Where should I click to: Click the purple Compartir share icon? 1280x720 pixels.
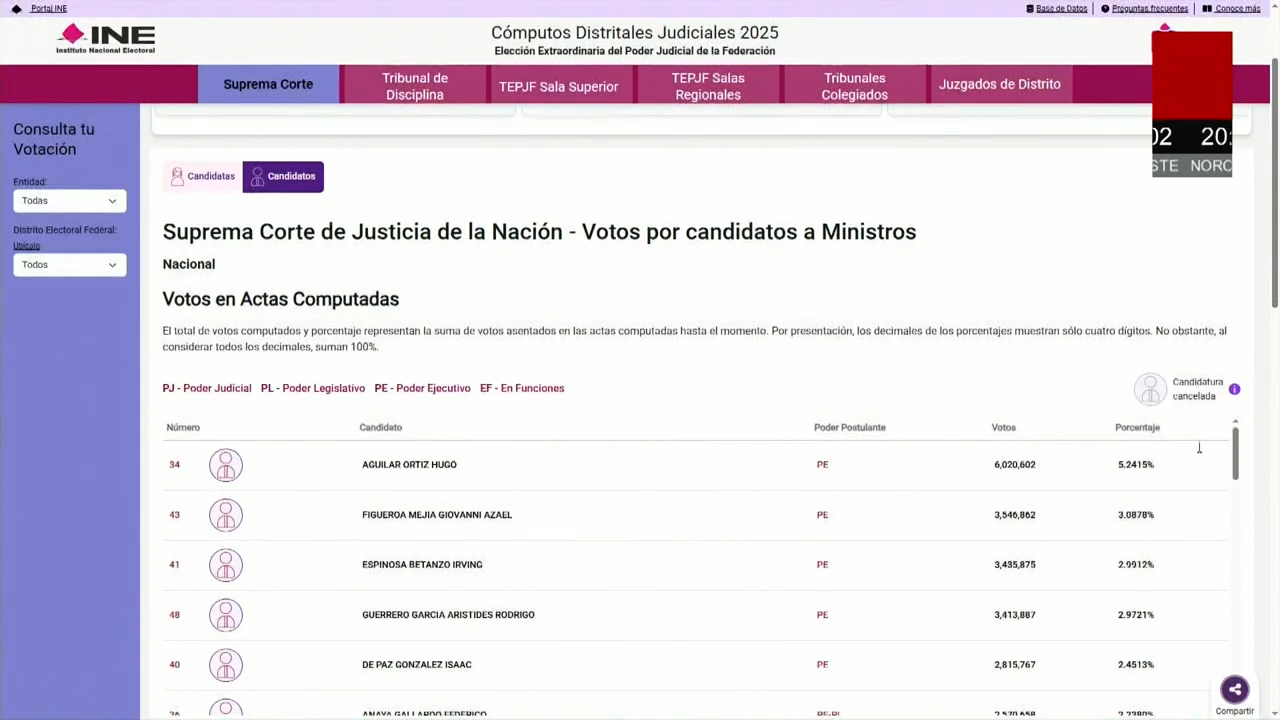coord(1234,689)
